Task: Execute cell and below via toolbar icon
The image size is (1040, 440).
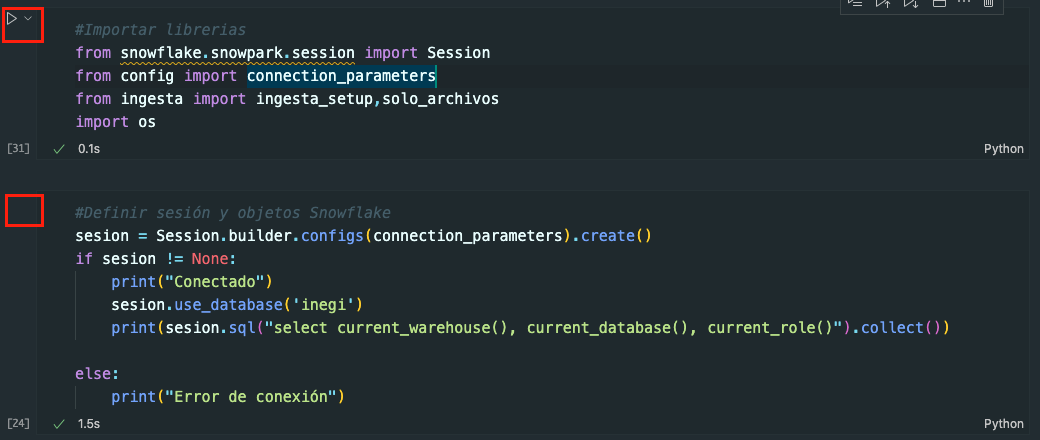Action: [x=910, y=4]
